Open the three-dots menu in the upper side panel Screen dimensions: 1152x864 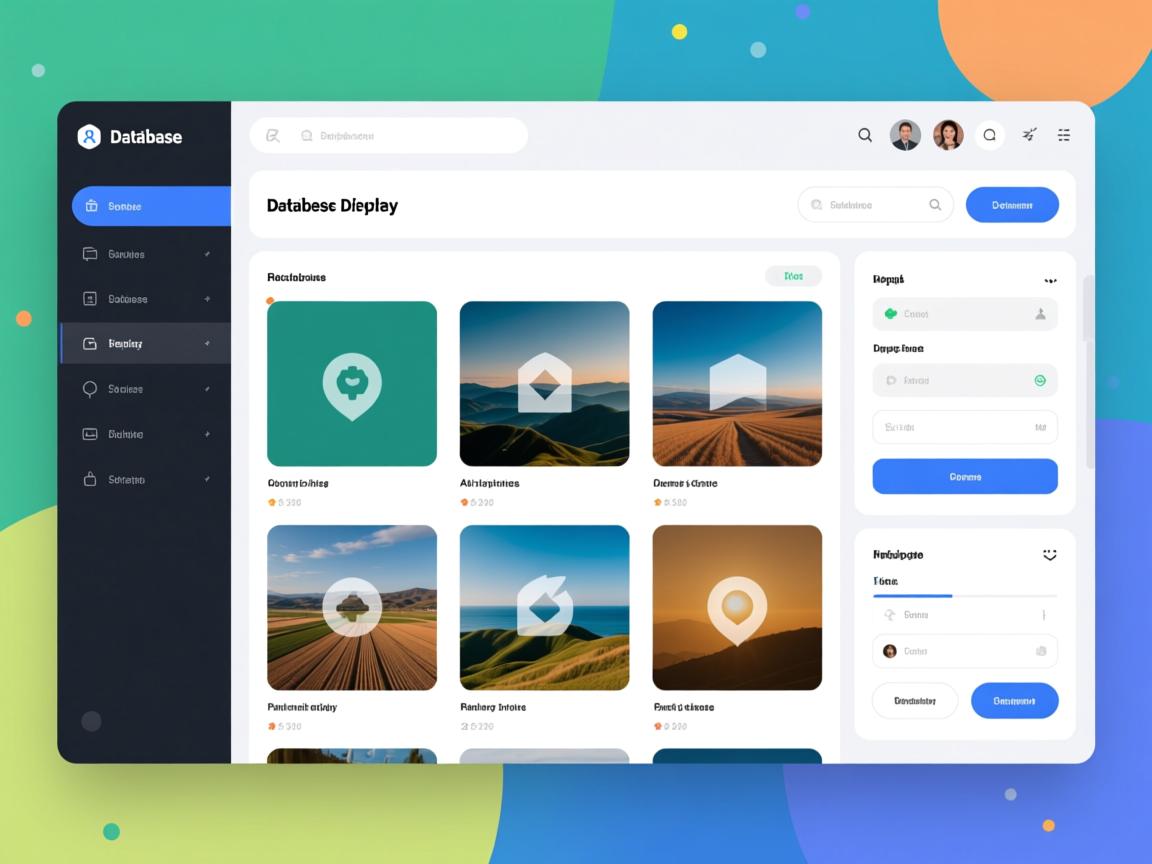1050,280
